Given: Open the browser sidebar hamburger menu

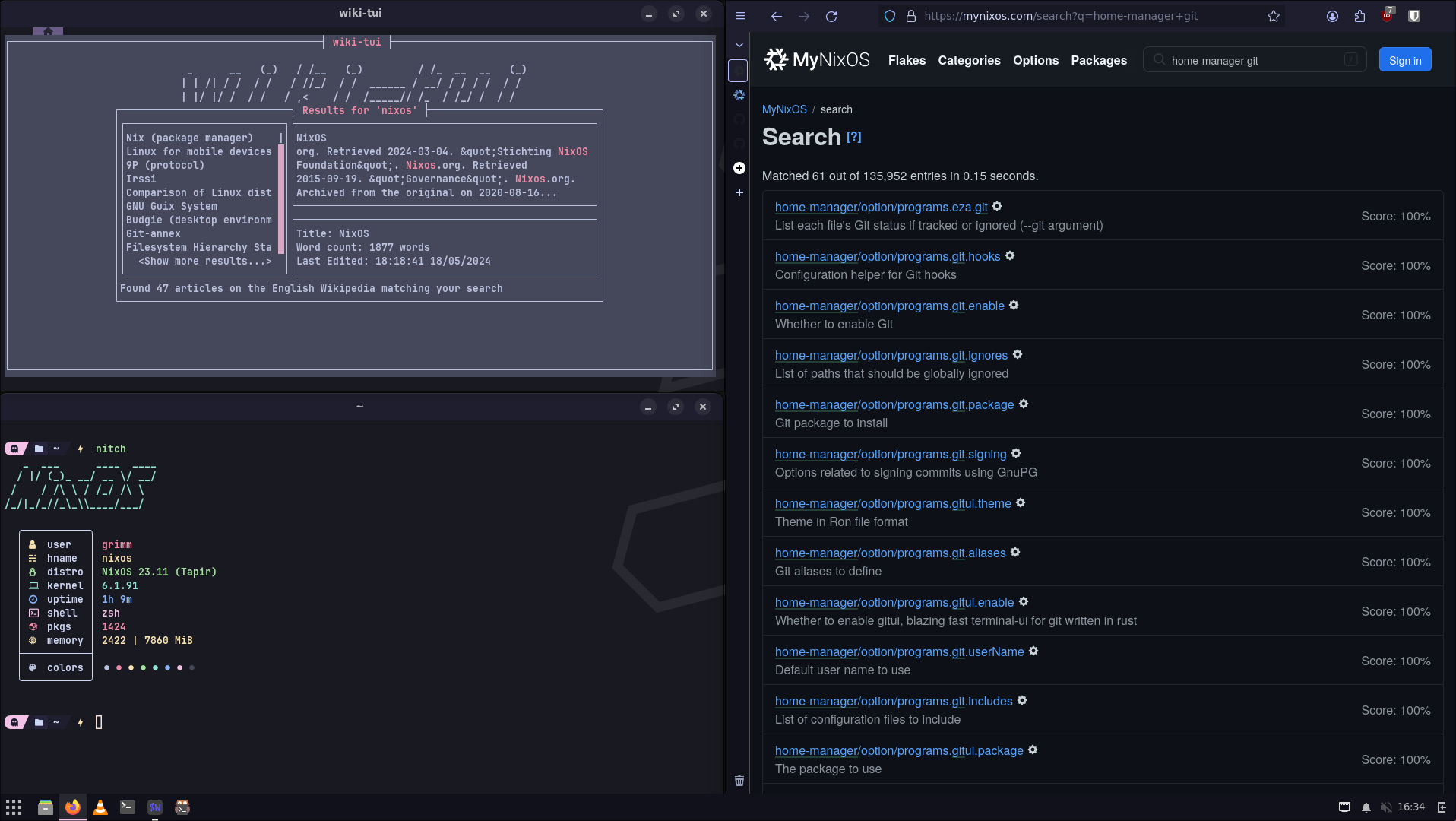Looking at the screenshot, I should (740, 16).
